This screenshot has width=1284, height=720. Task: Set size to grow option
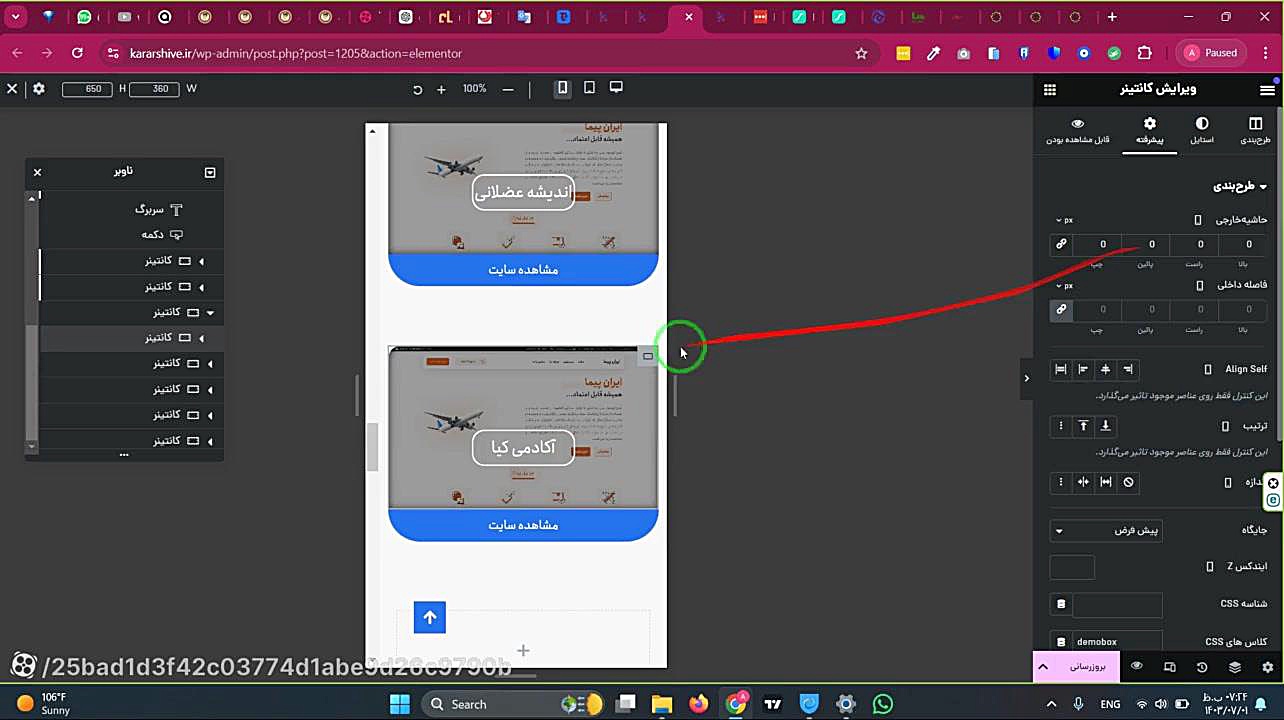pos(1106,482)
